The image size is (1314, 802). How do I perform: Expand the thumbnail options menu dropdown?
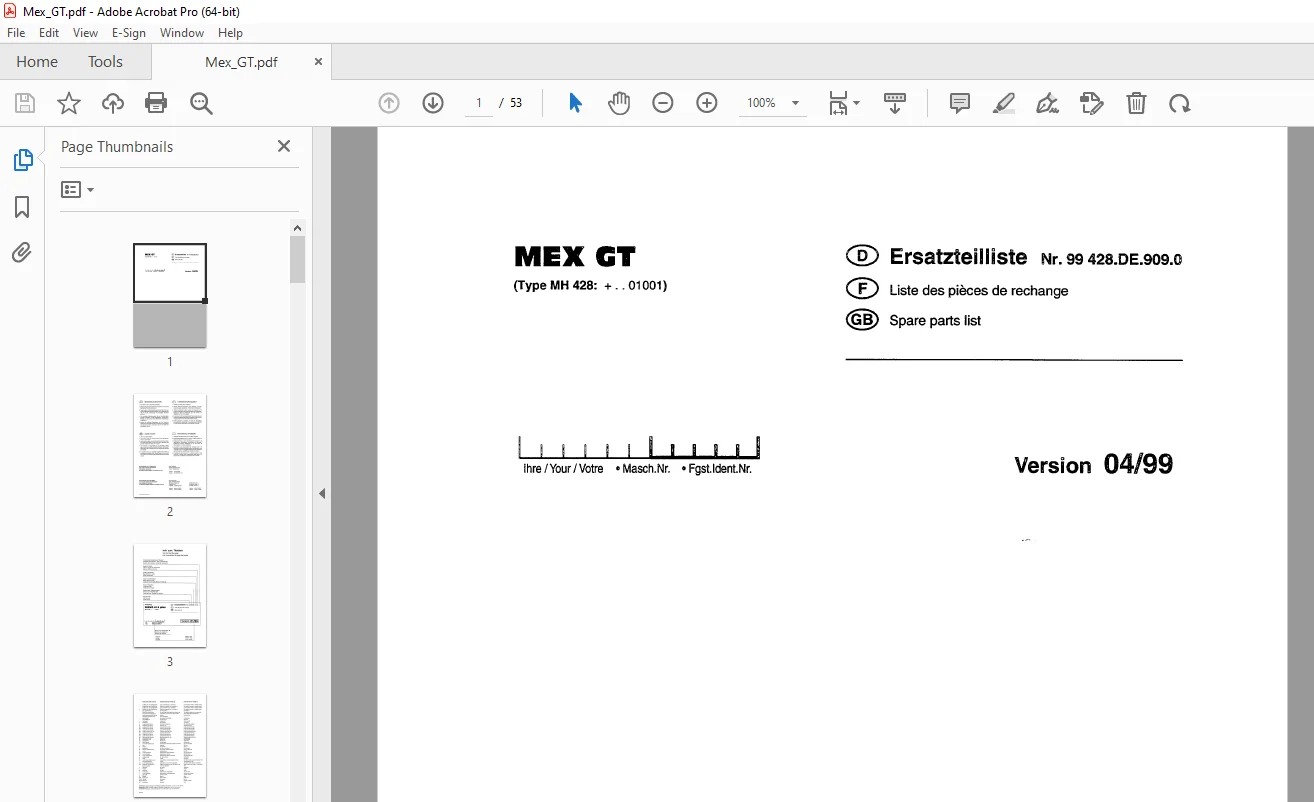77,189
